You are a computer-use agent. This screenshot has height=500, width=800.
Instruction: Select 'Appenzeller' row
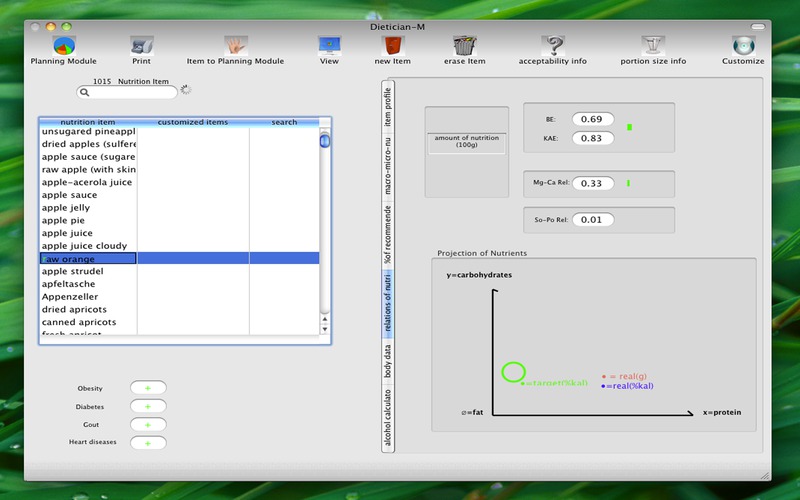(x=179, y=297)
